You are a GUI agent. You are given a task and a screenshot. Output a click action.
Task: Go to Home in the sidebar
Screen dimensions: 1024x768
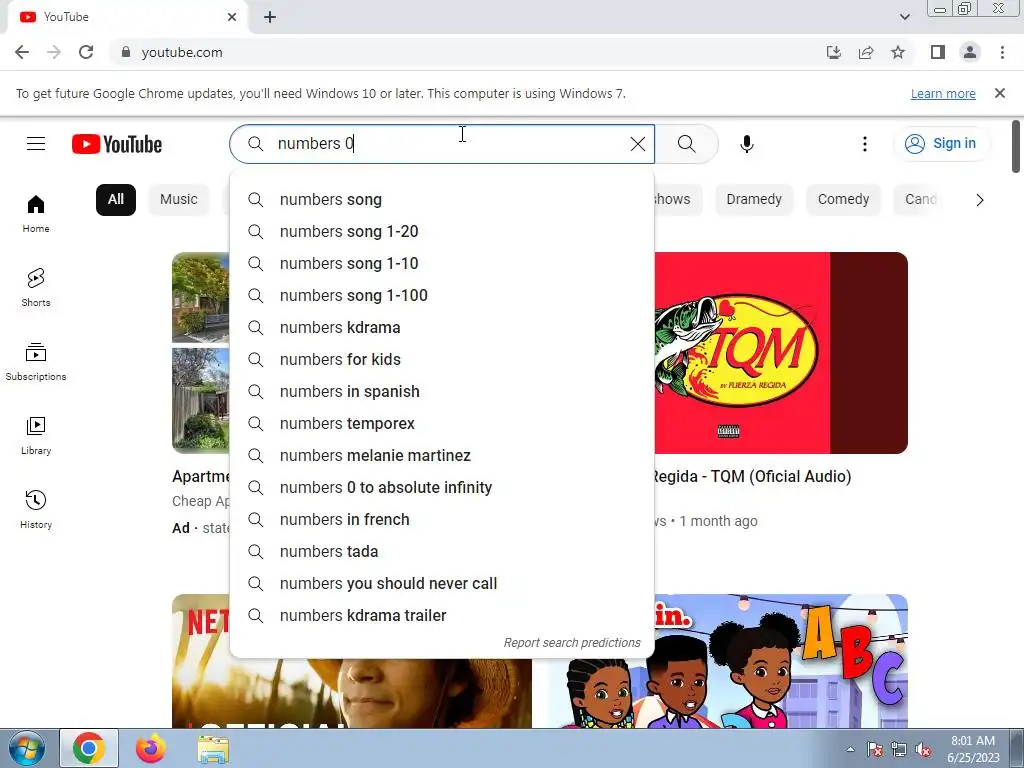[36, 214]
